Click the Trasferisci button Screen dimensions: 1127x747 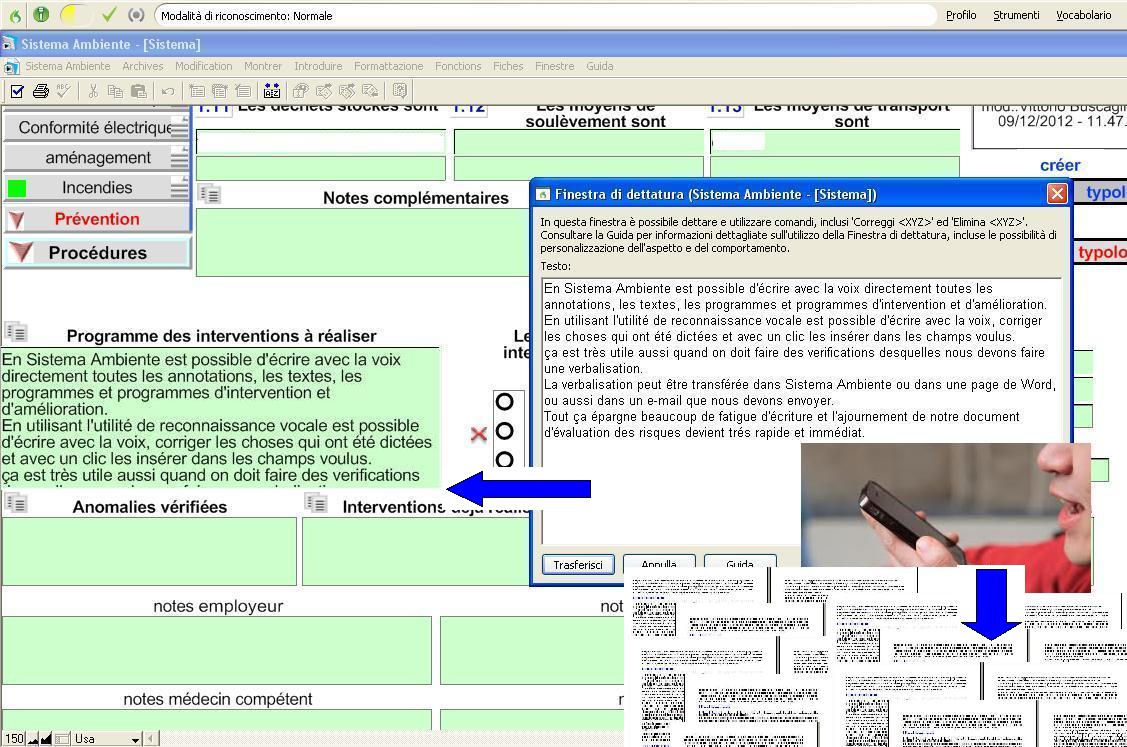(x=578, y=565)
